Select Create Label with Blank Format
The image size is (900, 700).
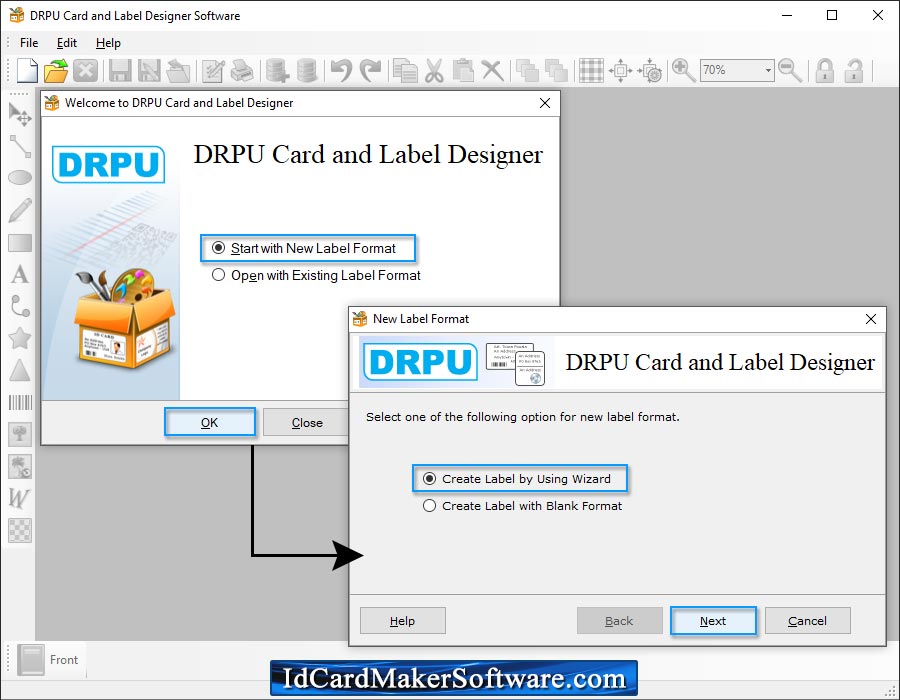click(523, 506)
